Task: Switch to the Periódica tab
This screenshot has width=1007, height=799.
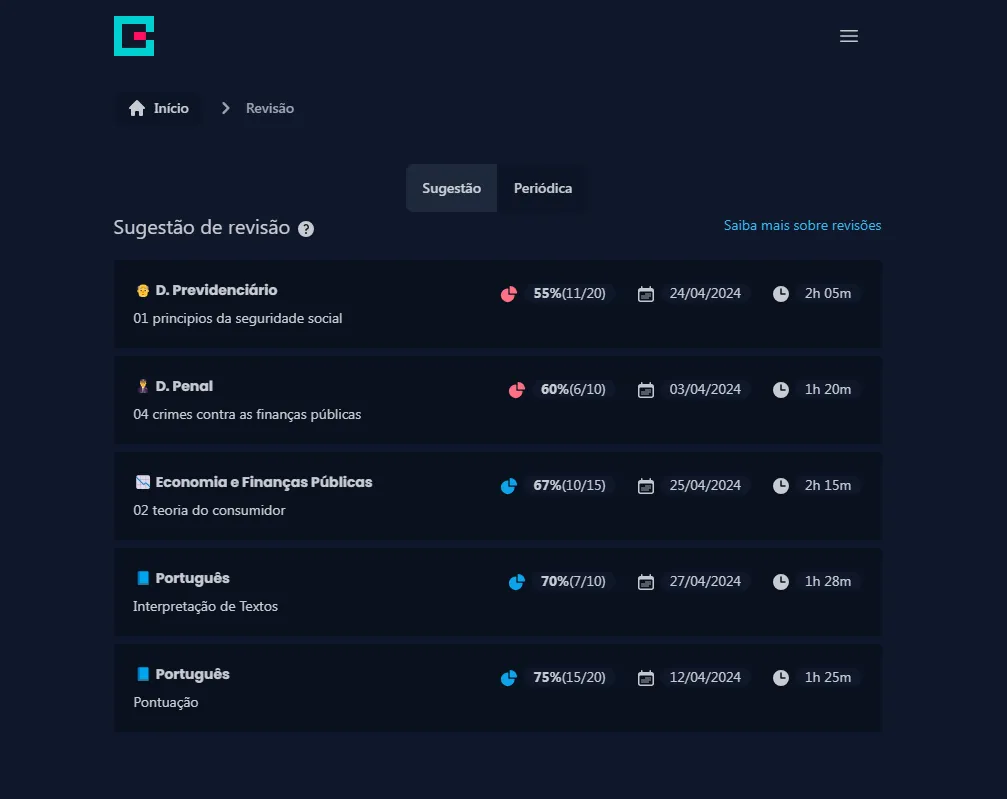Action: pos(543,188)
